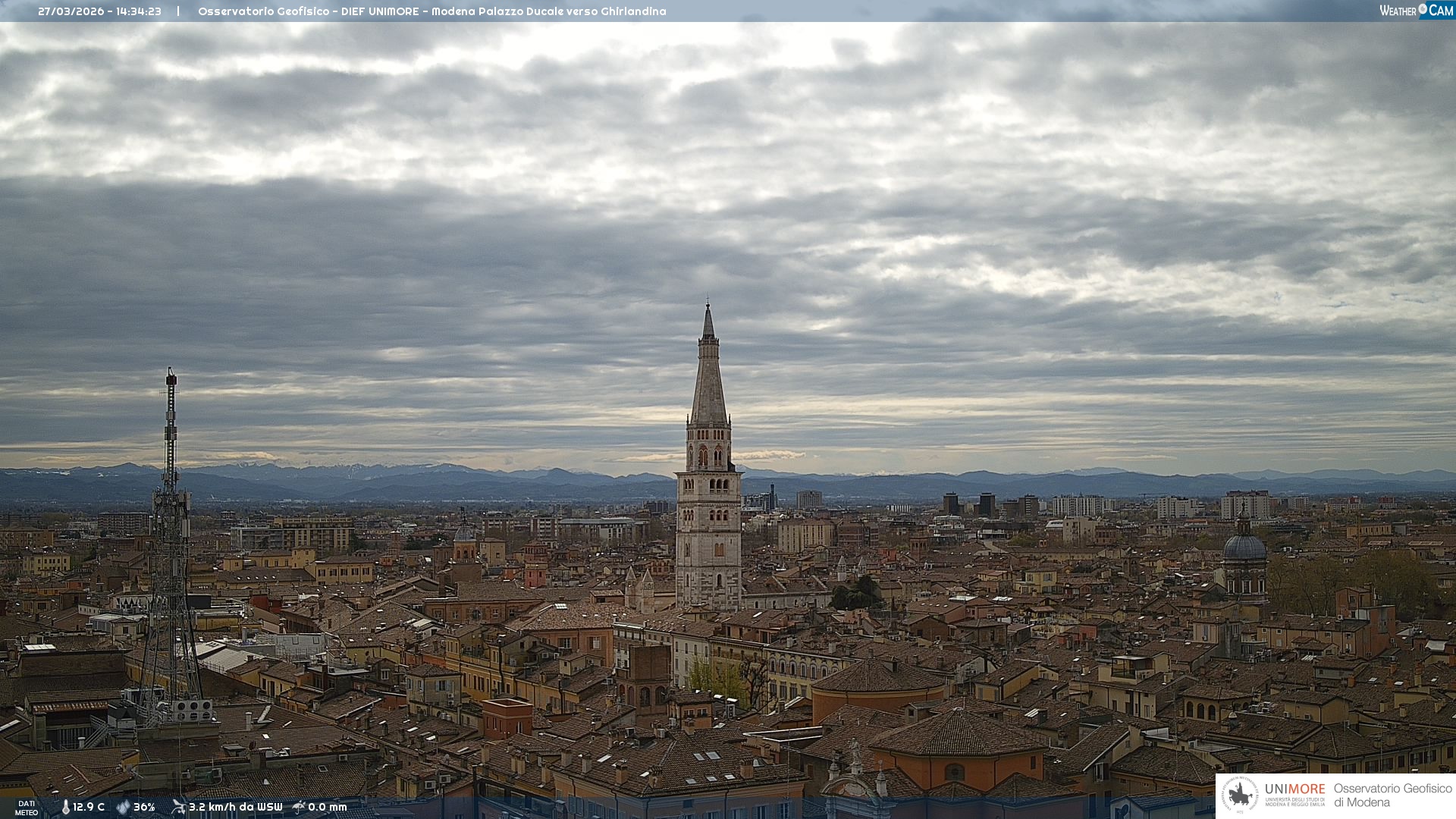Screen dimensions: 1456x819
Task: Click the thermometer temperature icon
Action: pos(65,807)
